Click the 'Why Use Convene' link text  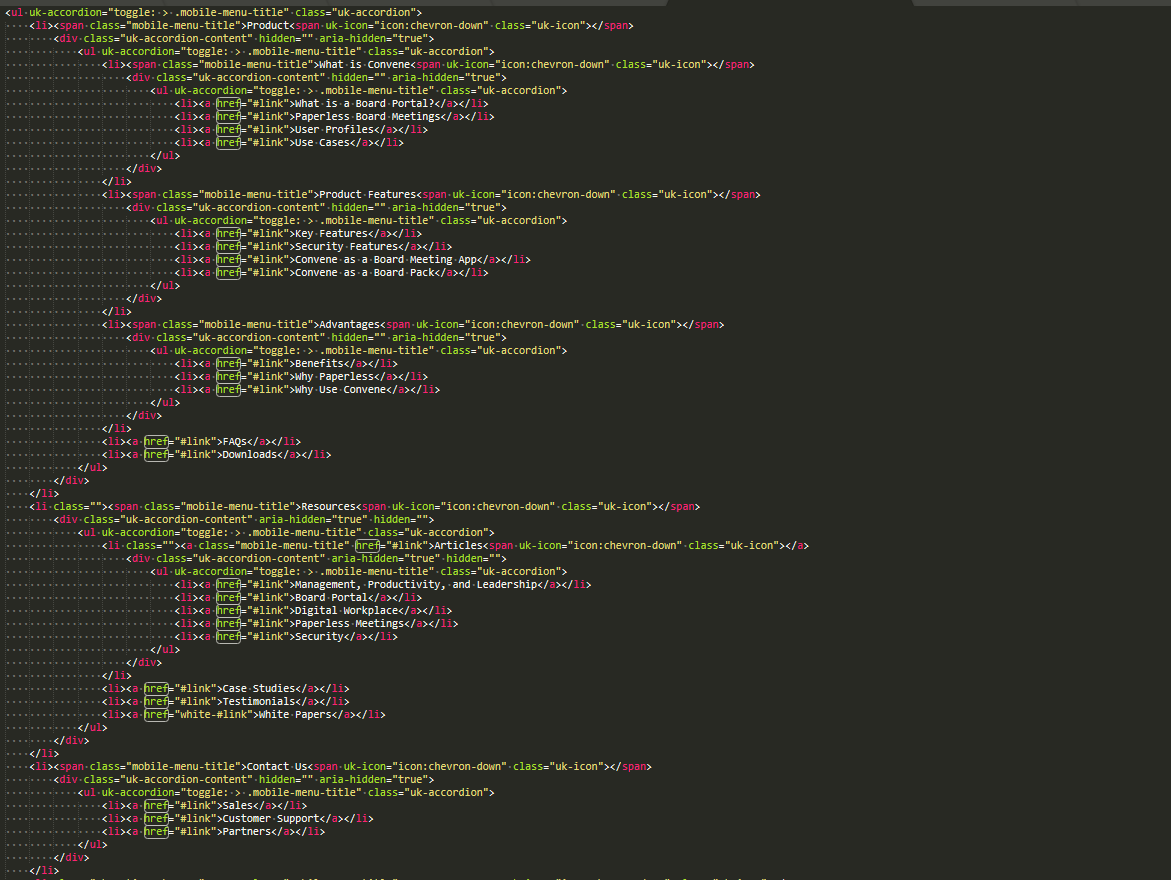point(340,390)
